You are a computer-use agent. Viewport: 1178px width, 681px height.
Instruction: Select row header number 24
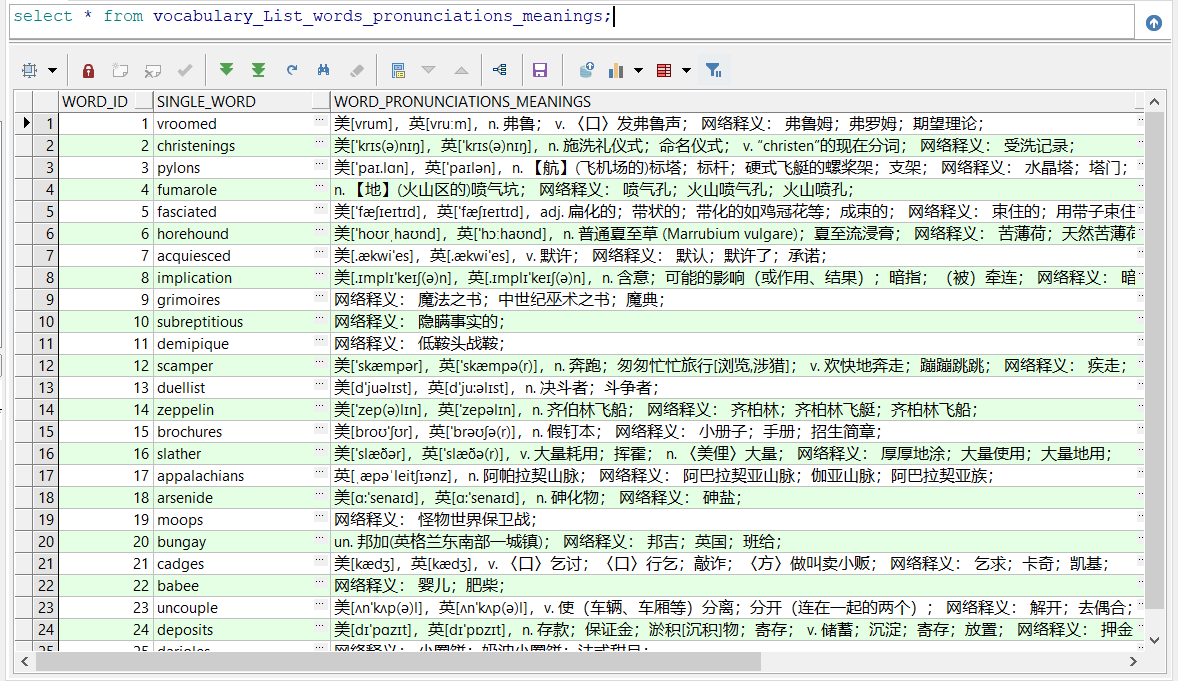(46, 629)
